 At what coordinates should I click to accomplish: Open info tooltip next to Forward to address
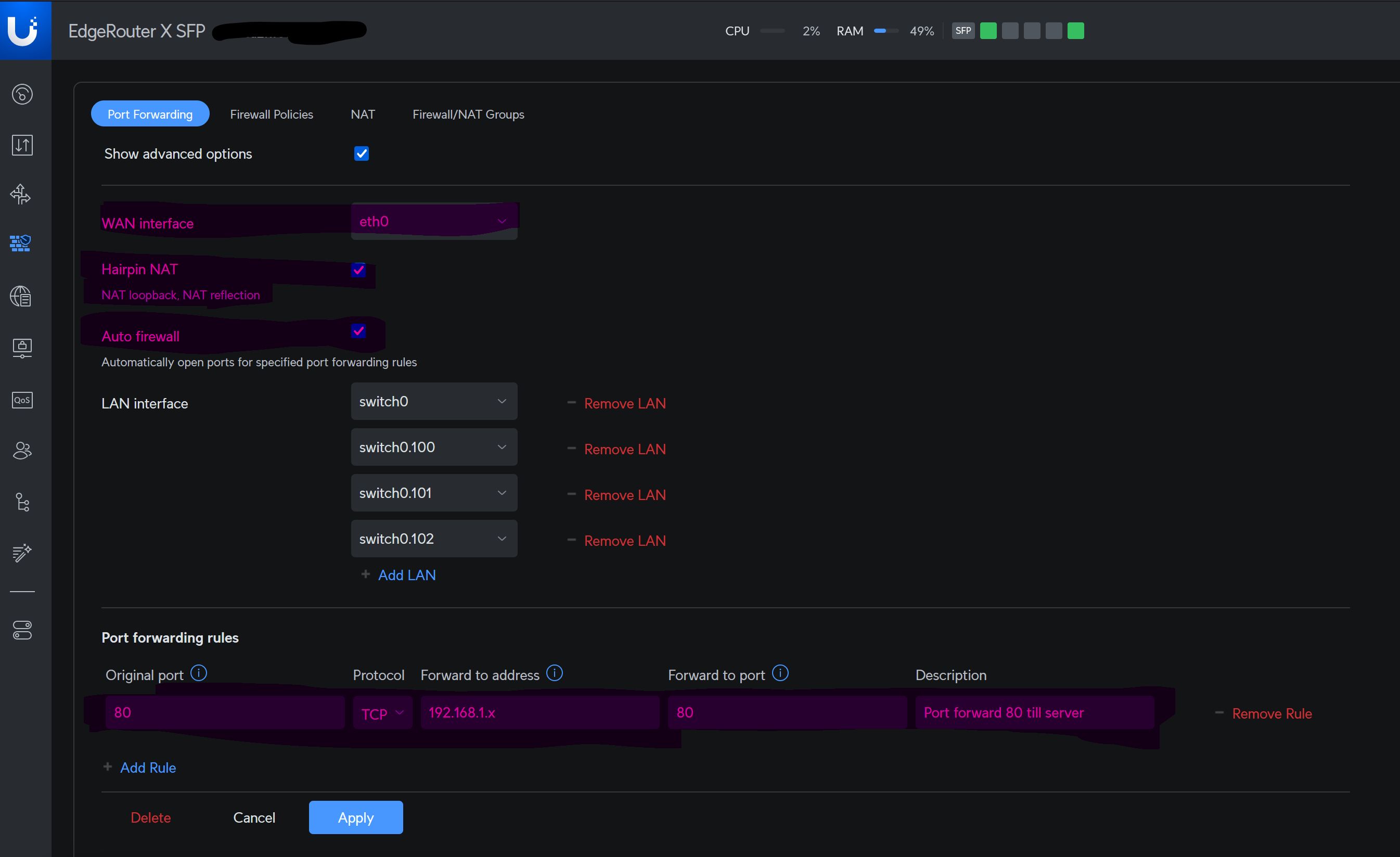[x=555, y=673]
